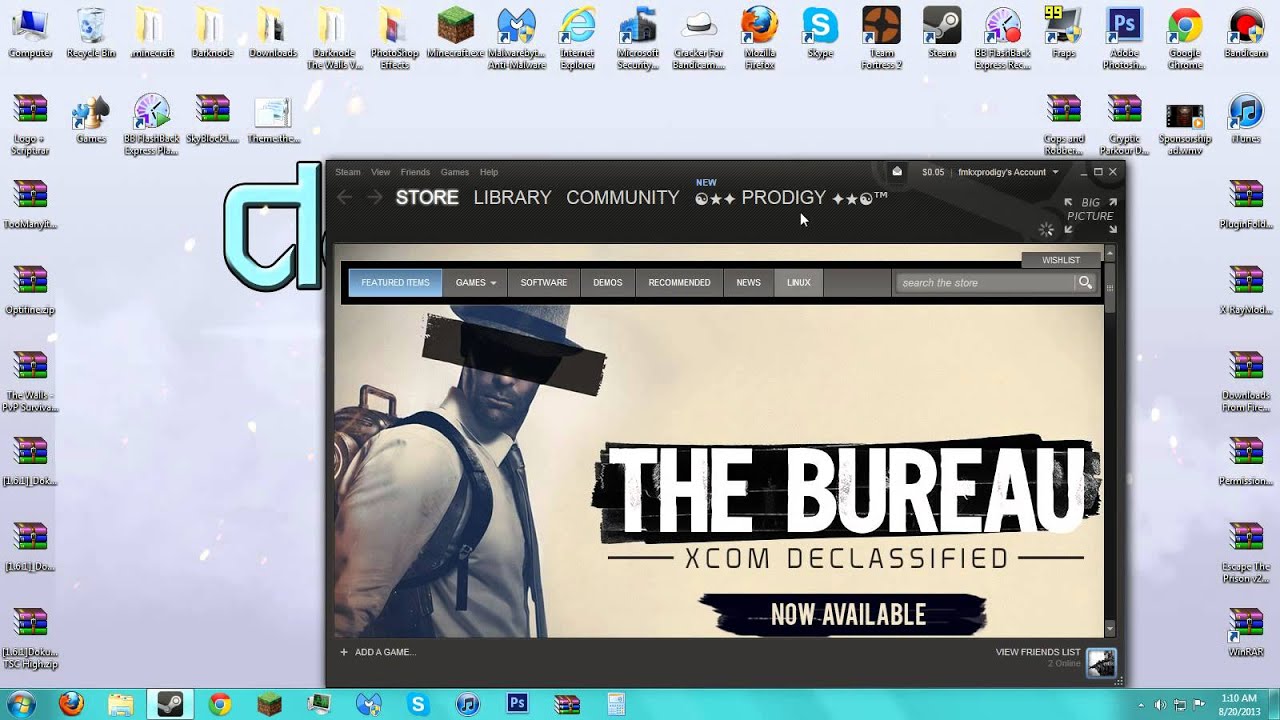The image size is (1280, 720).
Task: Click the store page vertical scrollbar
Action: (x=1109, y=440)
